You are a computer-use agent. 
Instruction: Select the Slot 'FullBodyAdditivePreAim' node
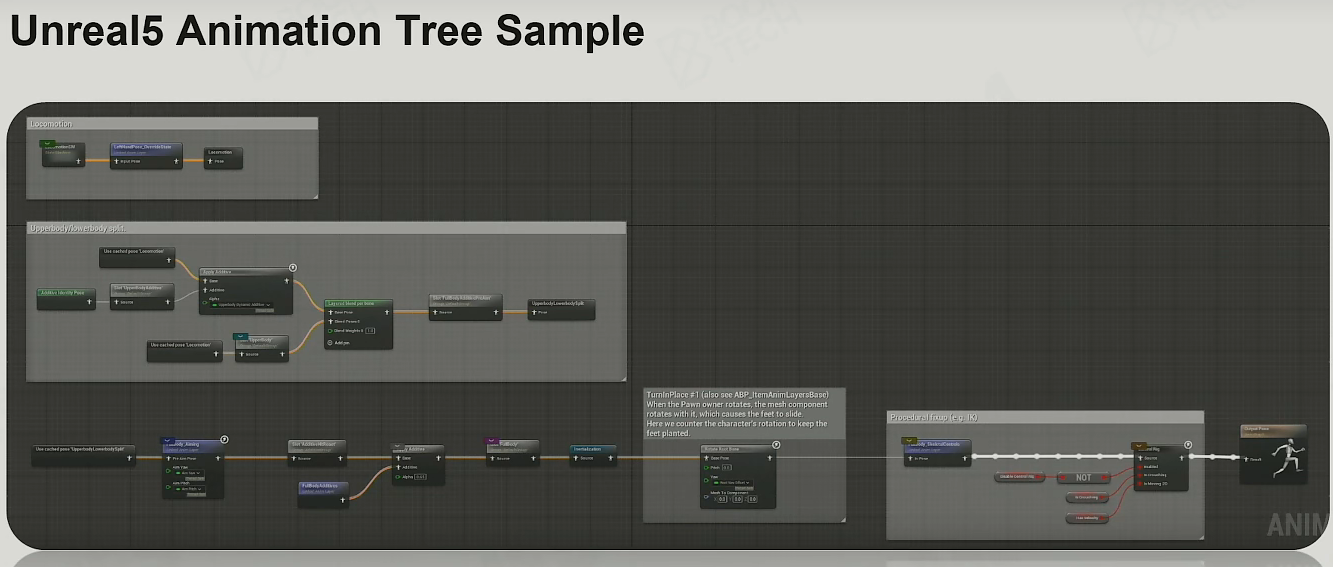(x=465, y=307)
